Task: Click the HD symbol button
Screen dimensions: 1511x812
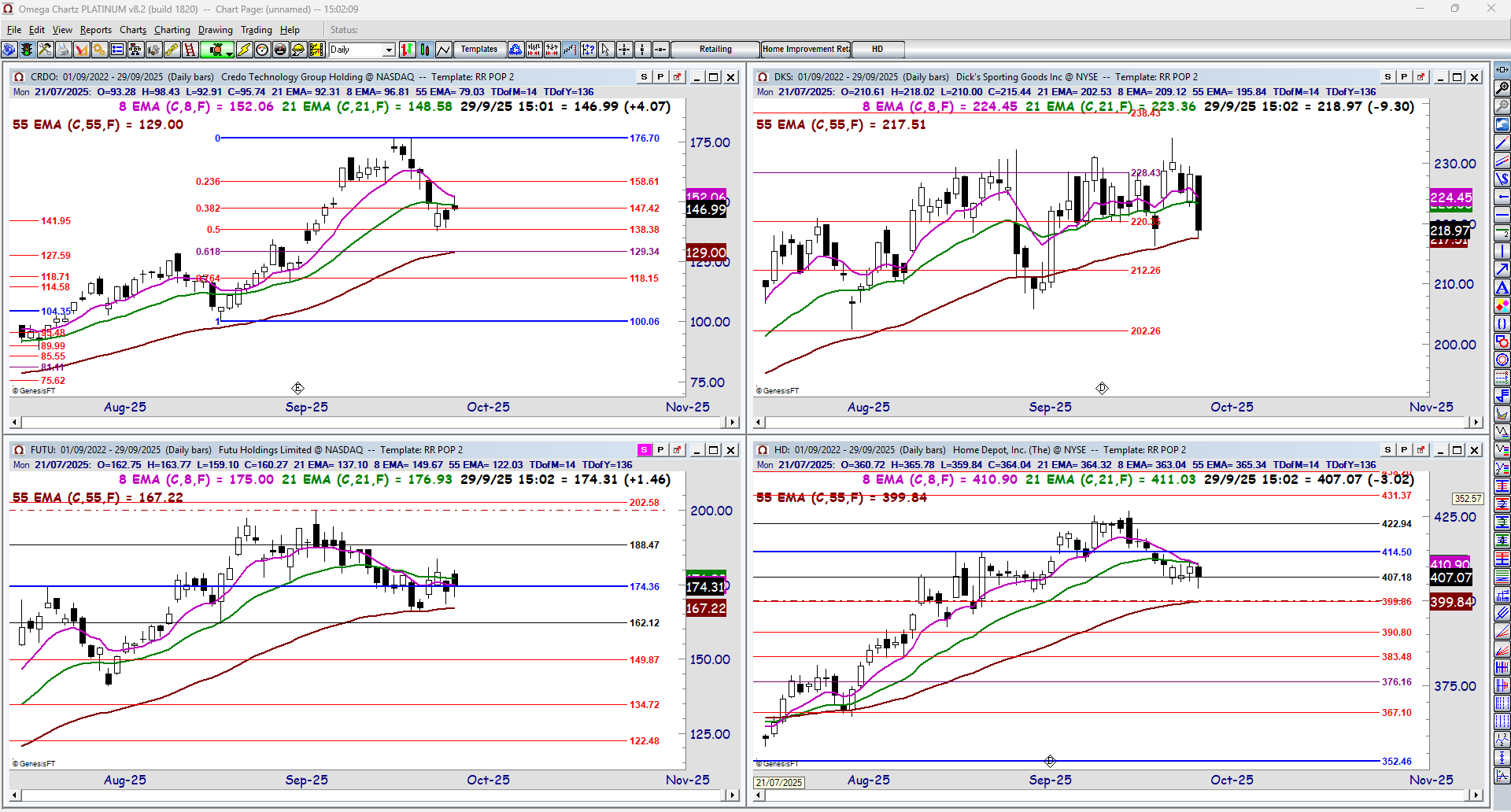Action: tap(877, 50)
